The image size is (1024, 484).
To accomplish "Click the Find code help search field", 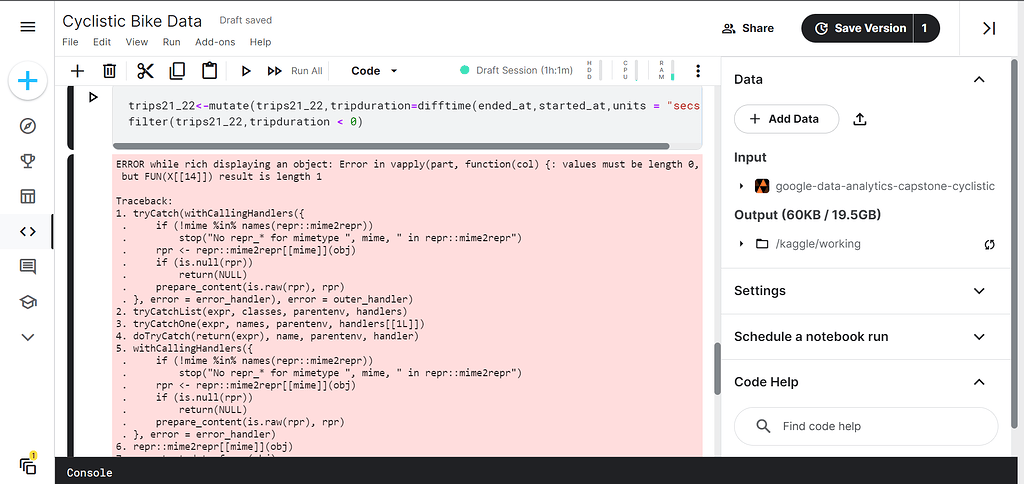I will tap(866, 427).
